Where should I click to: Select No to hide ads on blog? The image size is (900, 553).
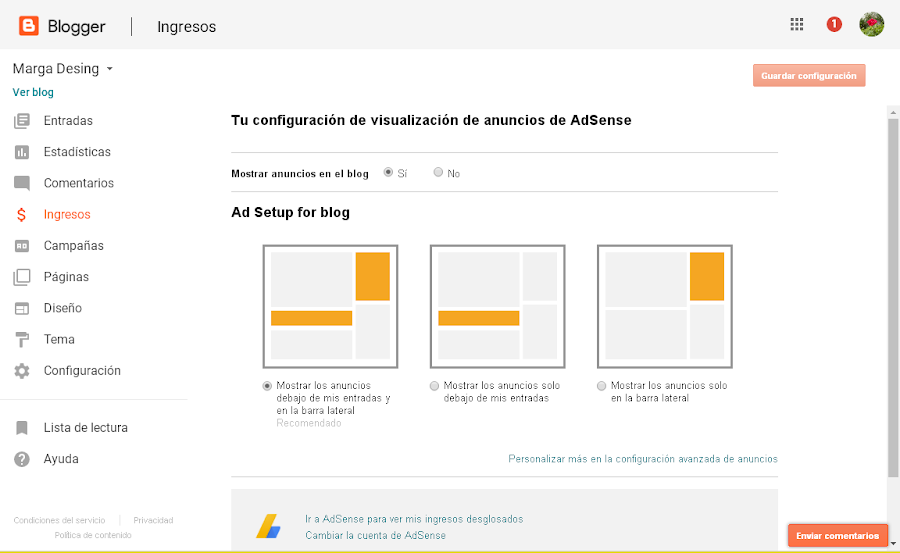pos(438,172)
